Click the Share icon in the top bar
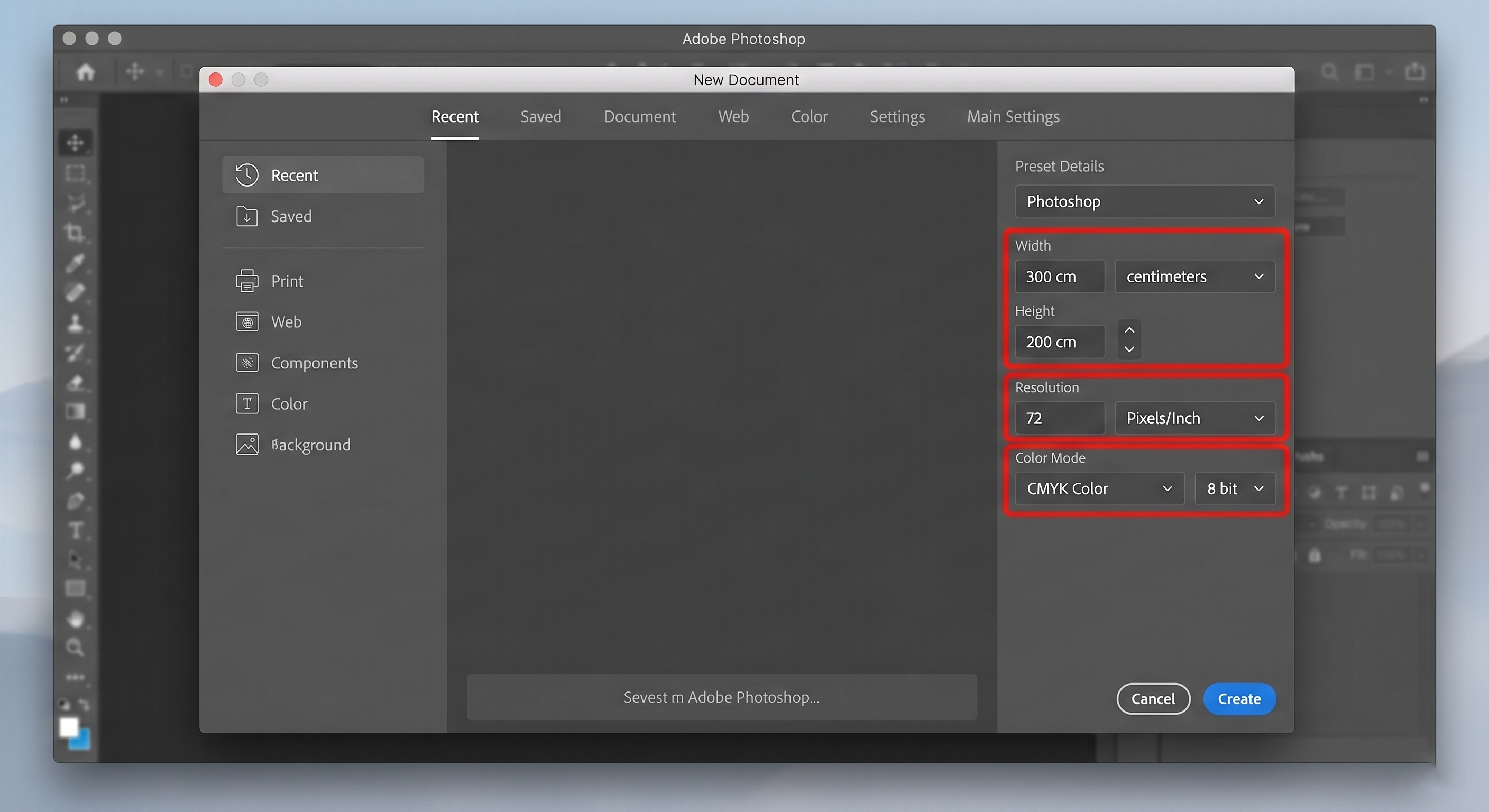The width and height of the screenshot is (1489, 812). (x=1415, y=72)
